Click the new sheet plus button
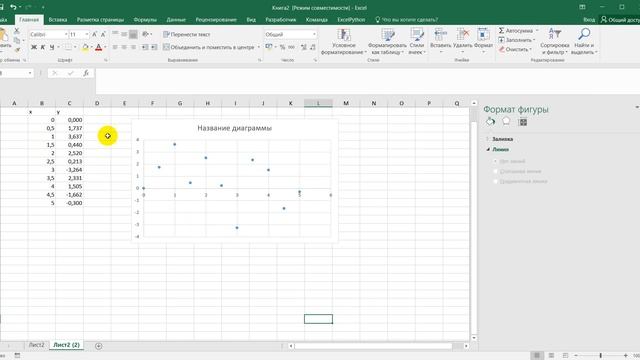 tap(98, 346)
